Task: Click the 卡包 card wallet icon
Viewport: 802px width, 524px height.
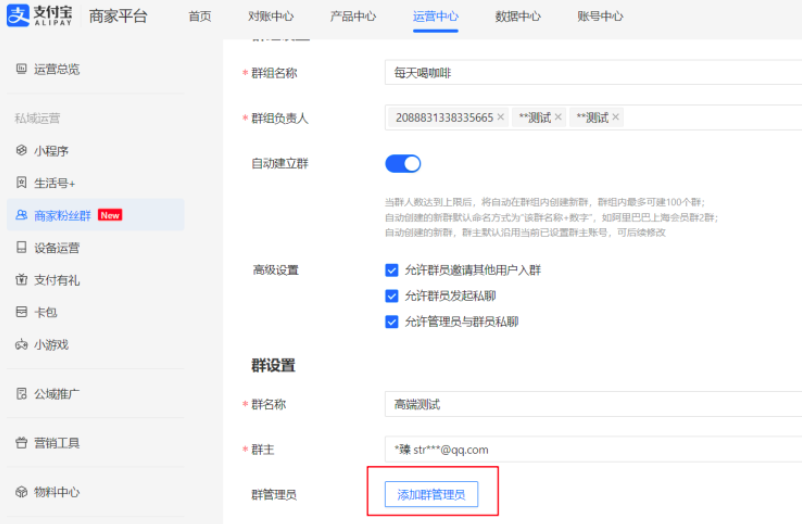Action: (x=21, y=312)
